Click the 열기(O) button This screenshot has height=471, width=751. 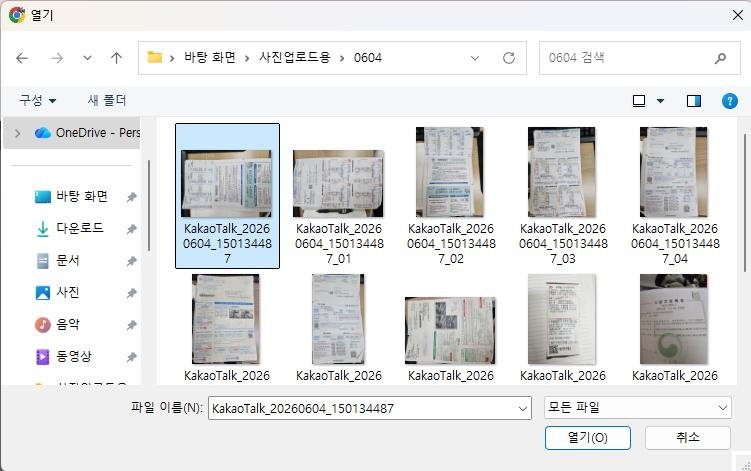pos(588,437)
